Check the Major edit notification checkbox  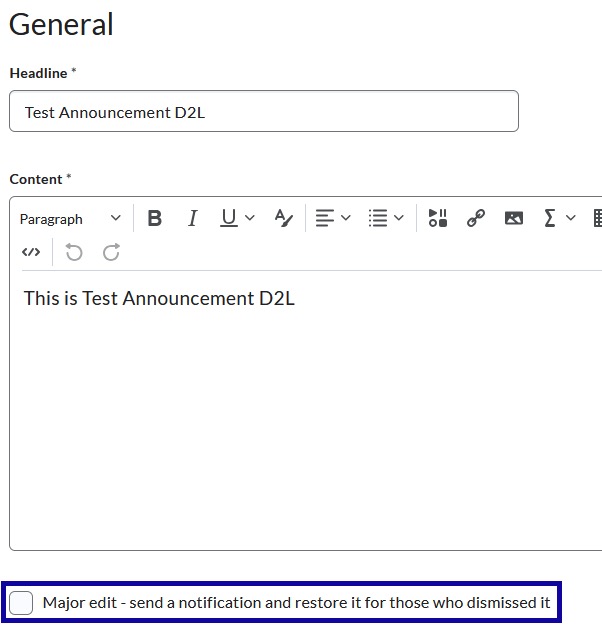tap(21, 603)
